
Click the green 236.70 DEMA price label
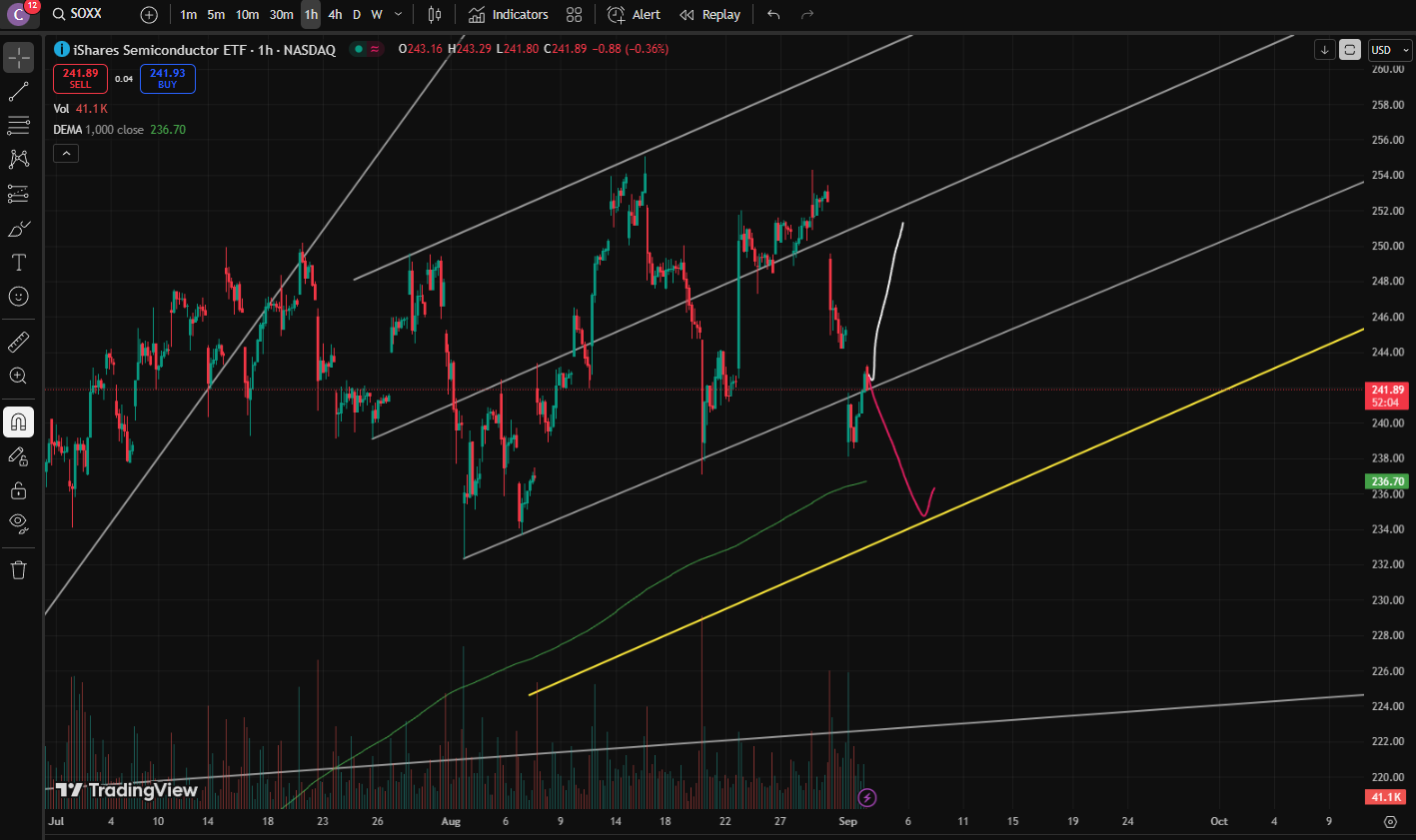coord(1387,481)
